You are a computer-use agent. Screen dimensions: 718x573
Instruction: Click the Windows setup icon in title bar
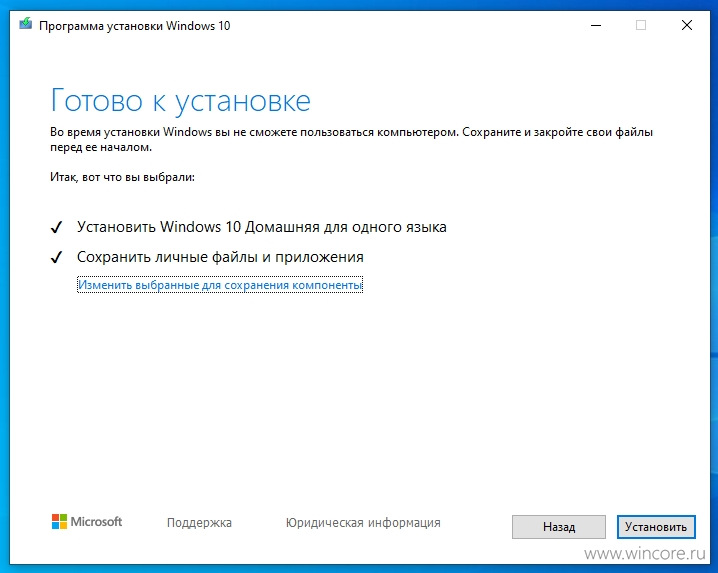point(26,24)
